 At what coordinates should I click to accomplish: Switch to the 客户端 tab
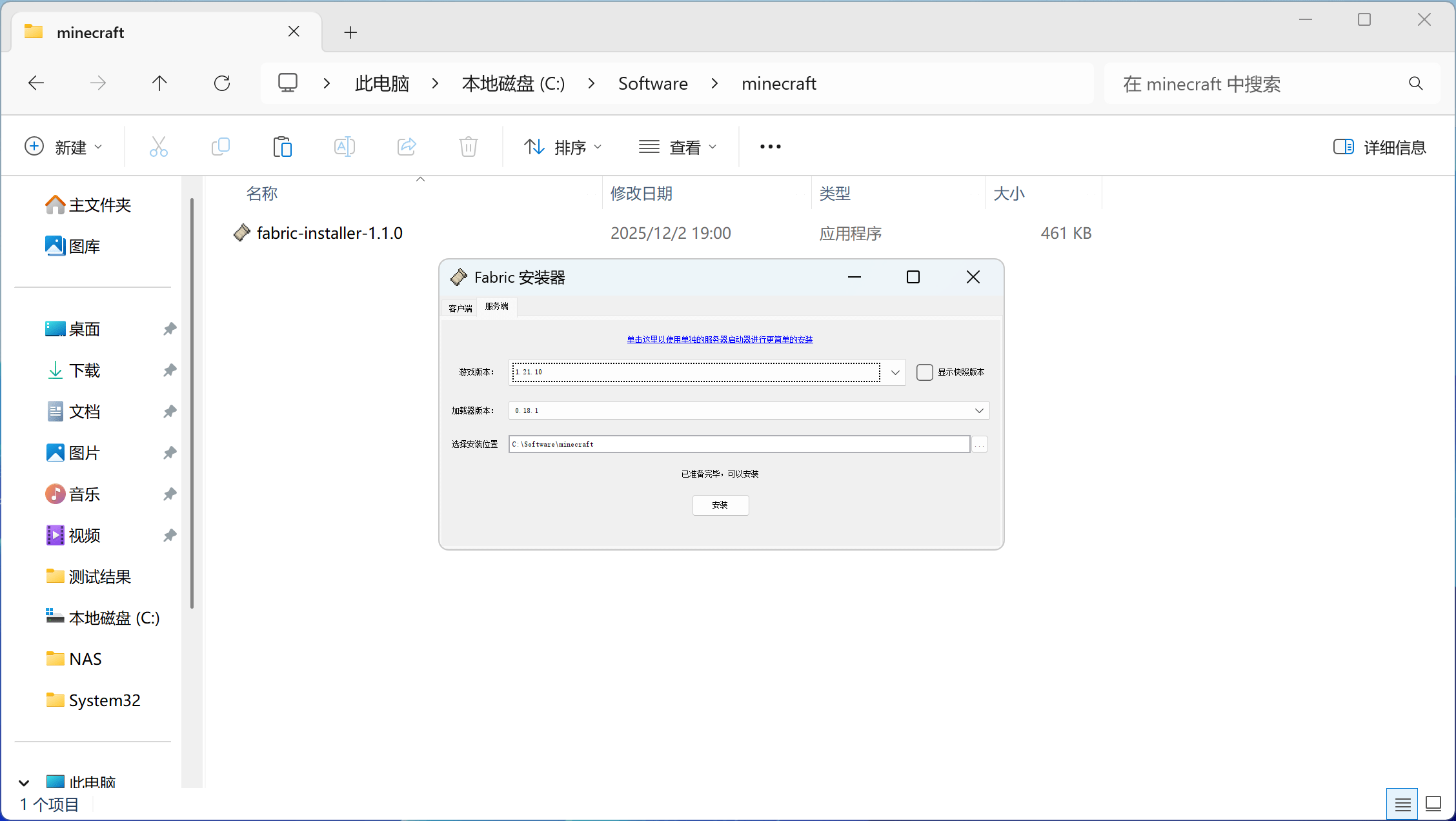(x=460, y=309)
